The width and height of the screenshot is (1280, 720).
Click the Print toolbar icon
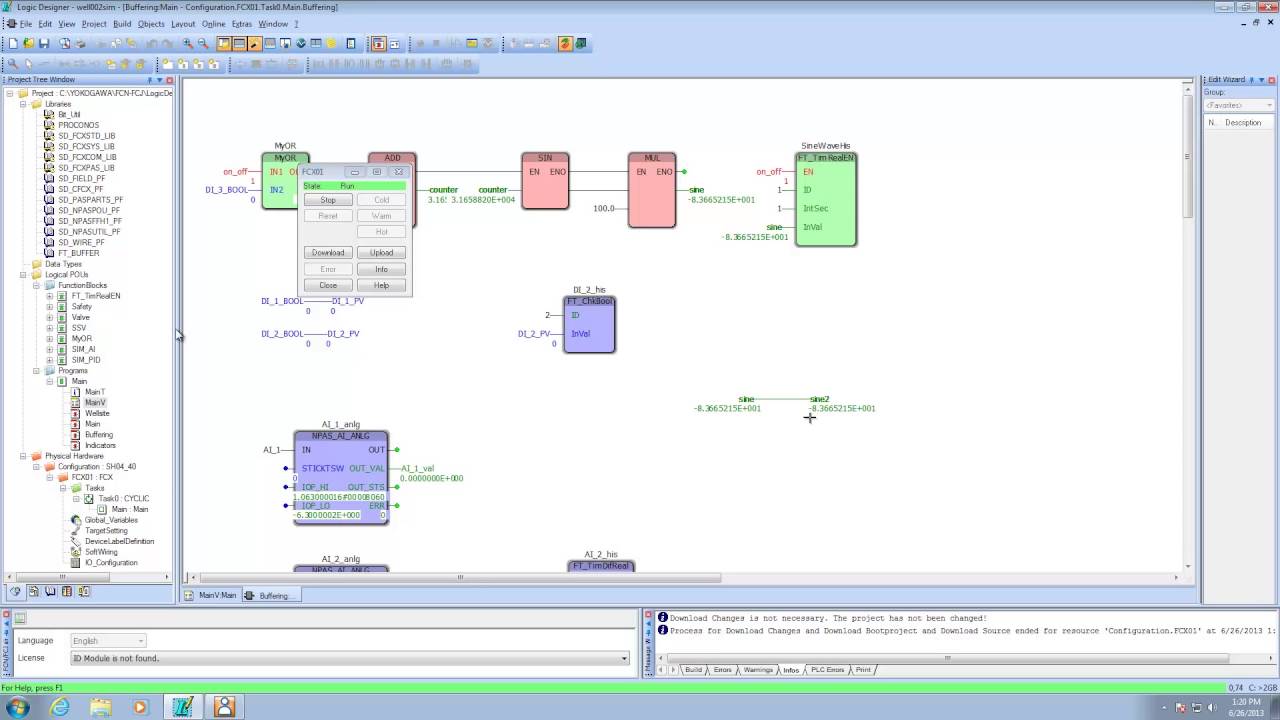[x=80, y=44]
